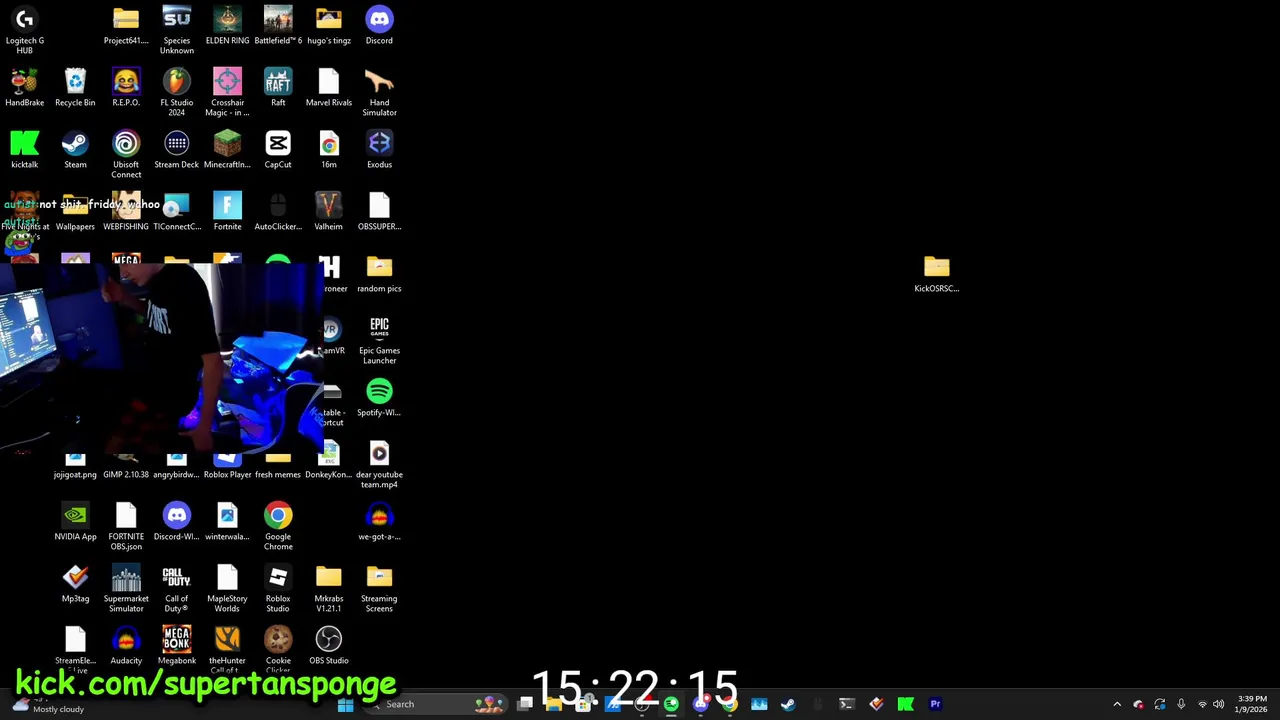Open the random pics folder
The height and width of the screenshot is (720, 1280).
(x=379, y=274)
